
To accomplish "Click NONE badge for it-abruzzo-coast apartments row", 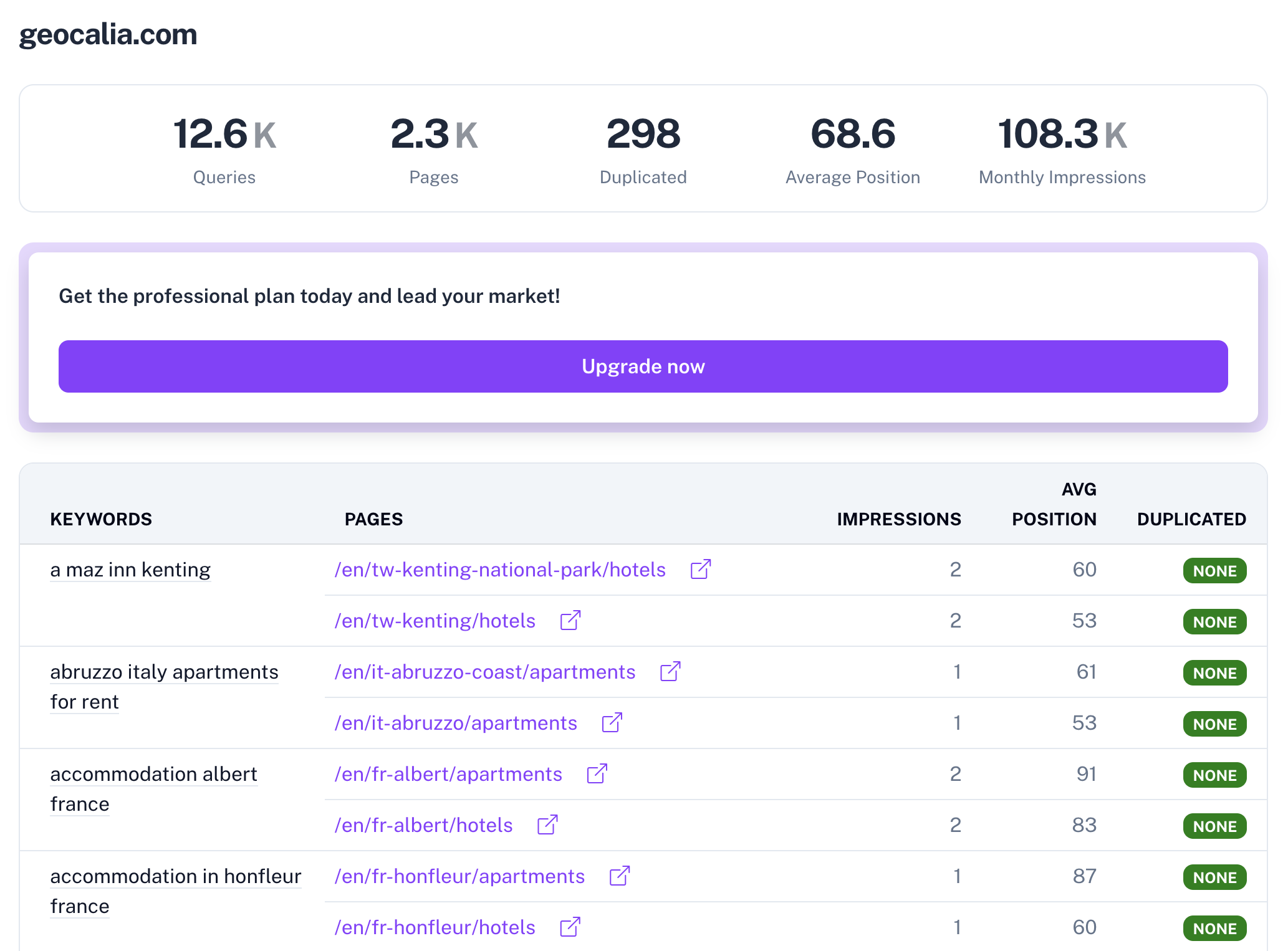I will point(1215,673).
